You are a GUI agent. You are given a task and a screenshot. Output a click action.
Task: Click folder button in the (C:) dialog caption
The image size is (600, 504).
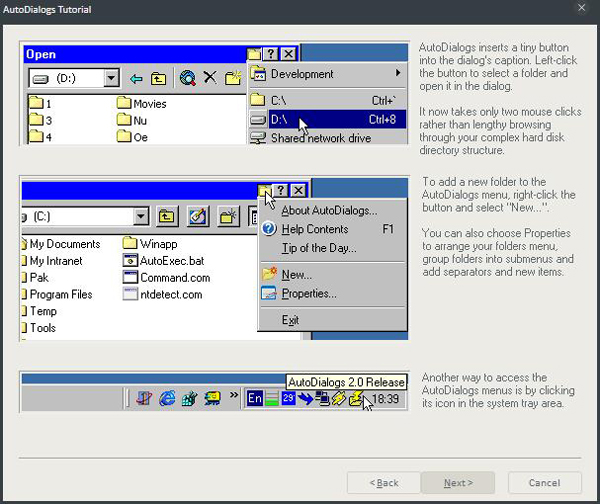264,190
